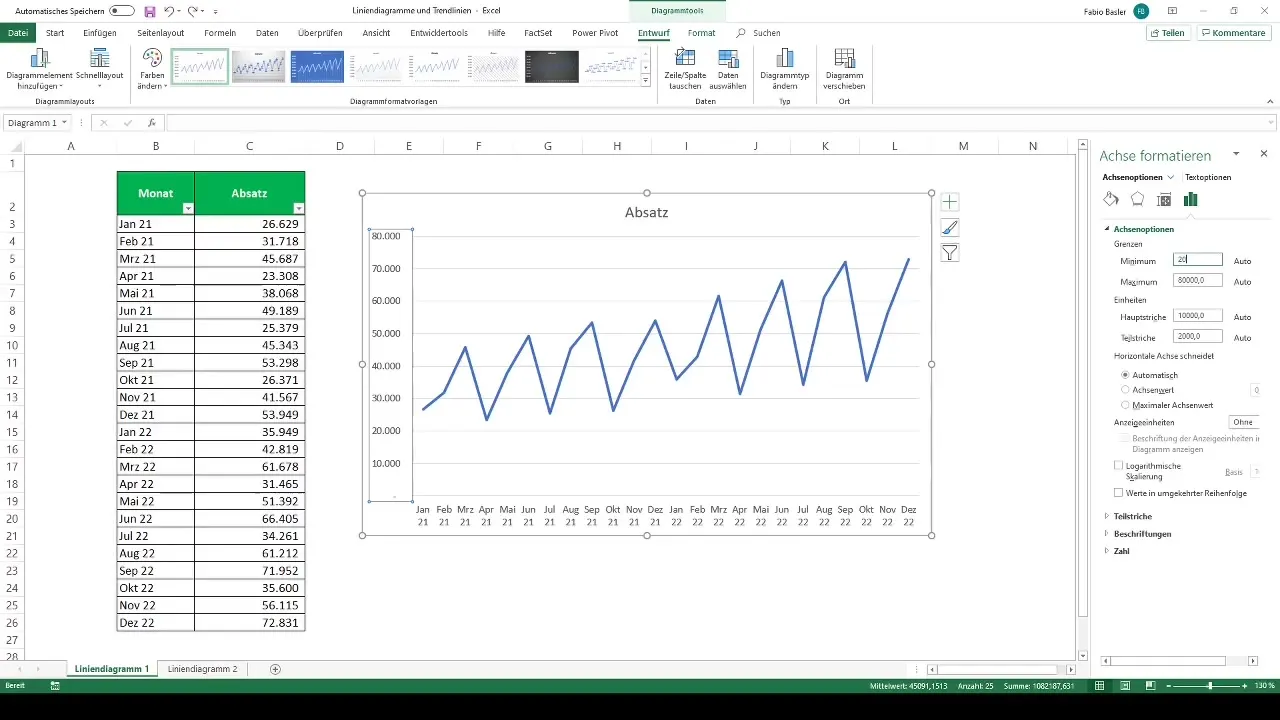1280x720 pixels.
Task: Select the dark chart style thumbnail
Action: [x=552, y=66]
